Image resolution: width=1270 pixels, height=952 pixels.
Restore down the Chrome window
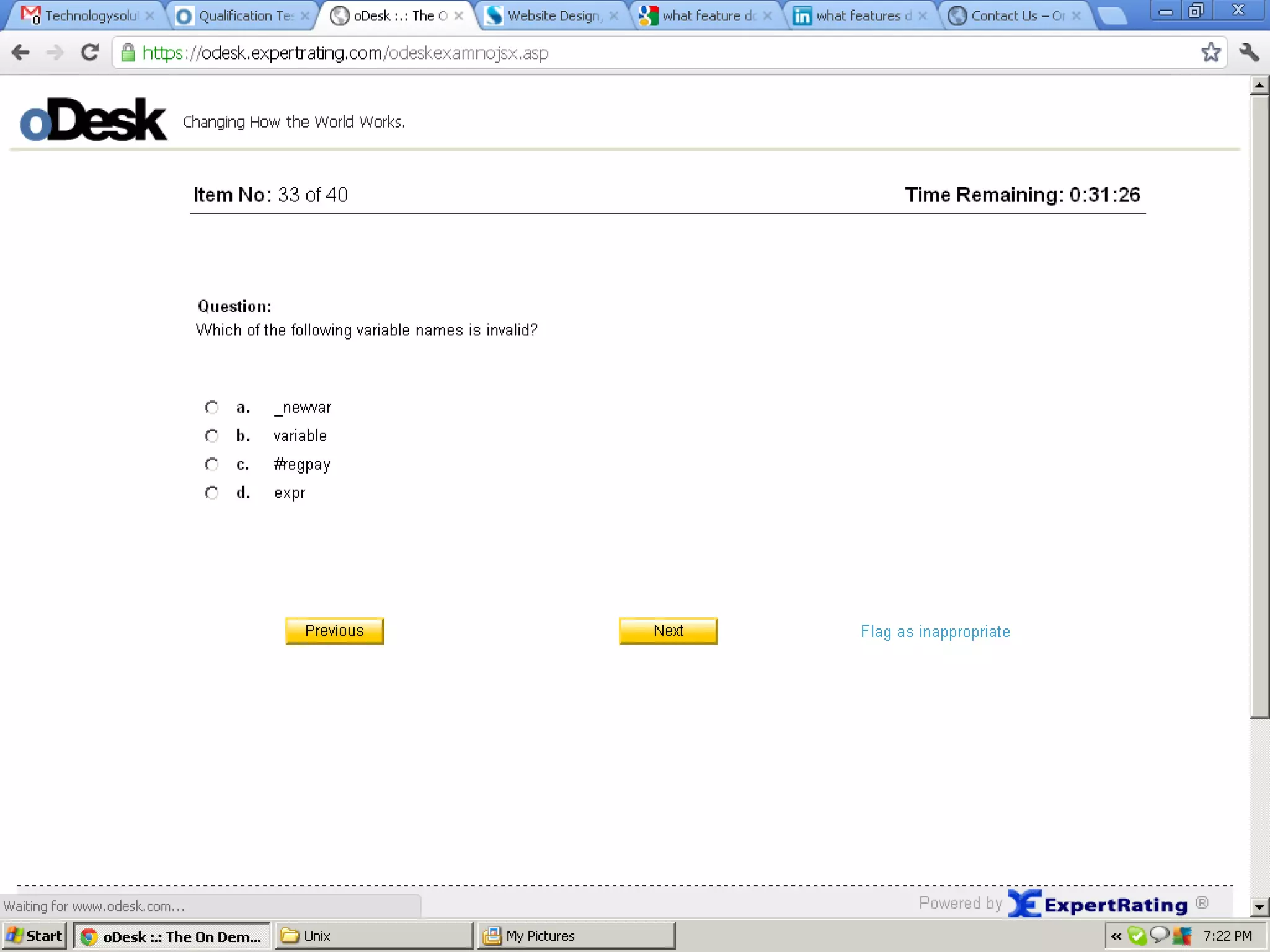point(1195,11)
